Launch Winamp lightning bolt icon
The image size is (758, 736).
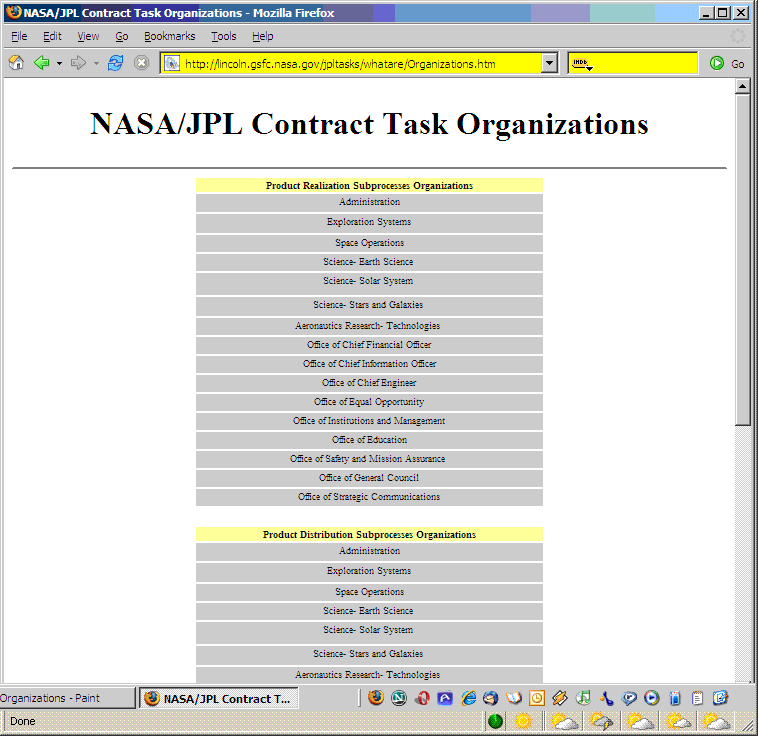pos(559,698)
